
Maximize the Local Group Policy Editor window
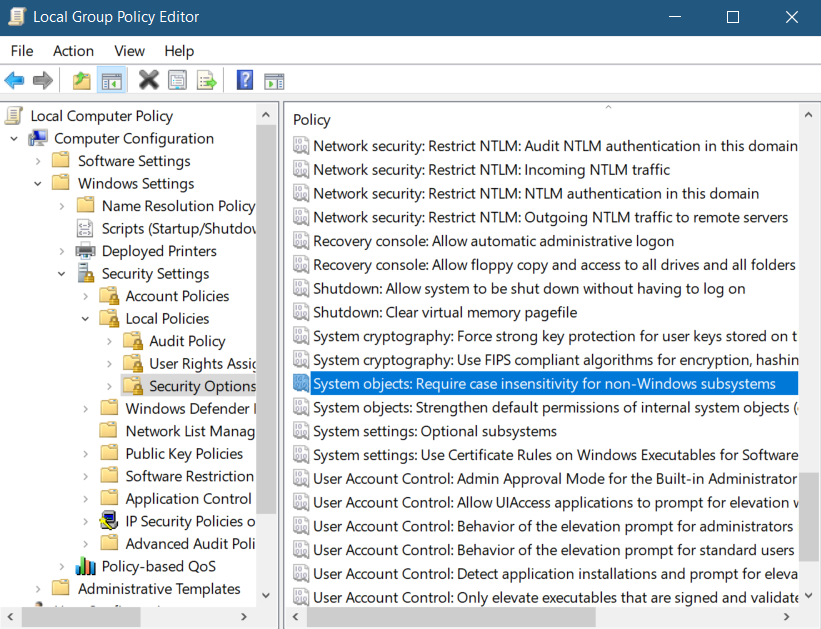(x=733, y=17)
